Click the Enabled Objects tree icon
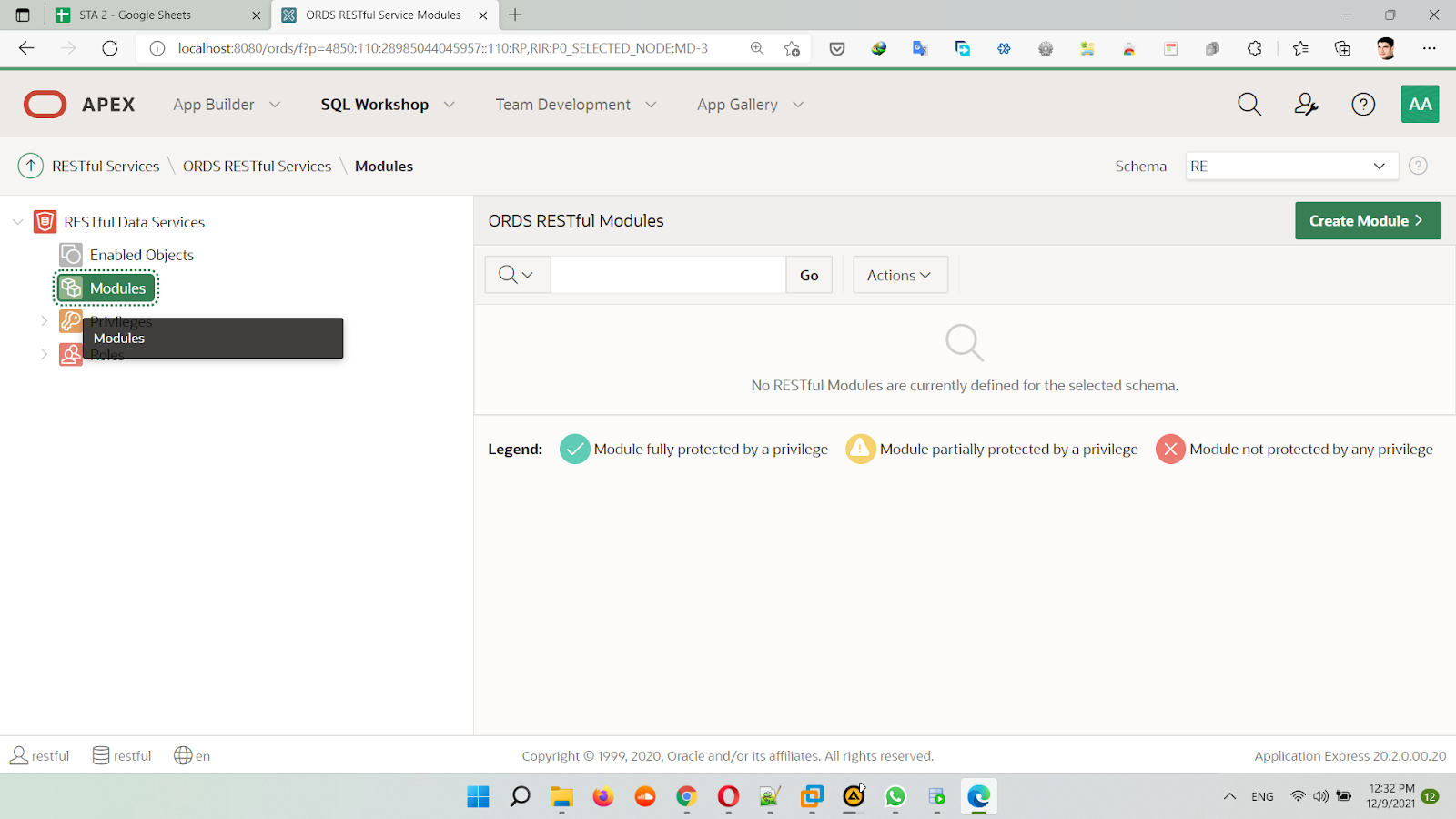1456x819 pixels. point(71,255)
